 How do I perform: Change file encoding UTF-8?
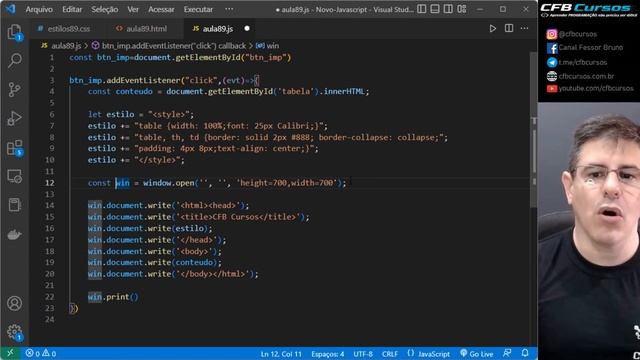click(x=363, y=354)
